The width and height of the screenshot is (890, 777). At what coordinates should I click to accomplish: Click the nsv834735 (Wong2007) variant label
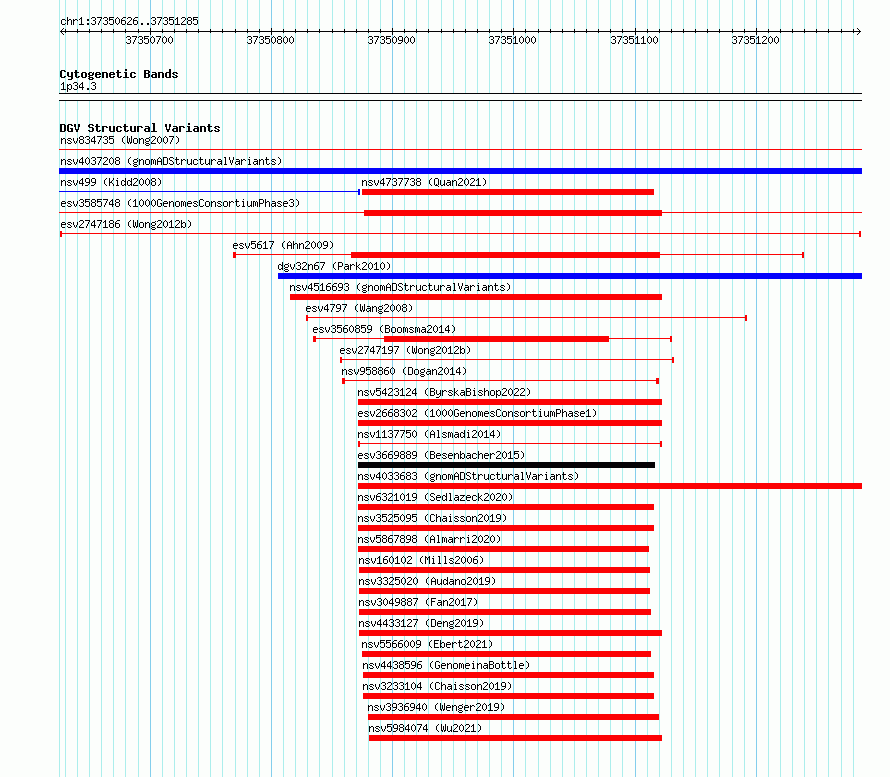pos(120,140)
